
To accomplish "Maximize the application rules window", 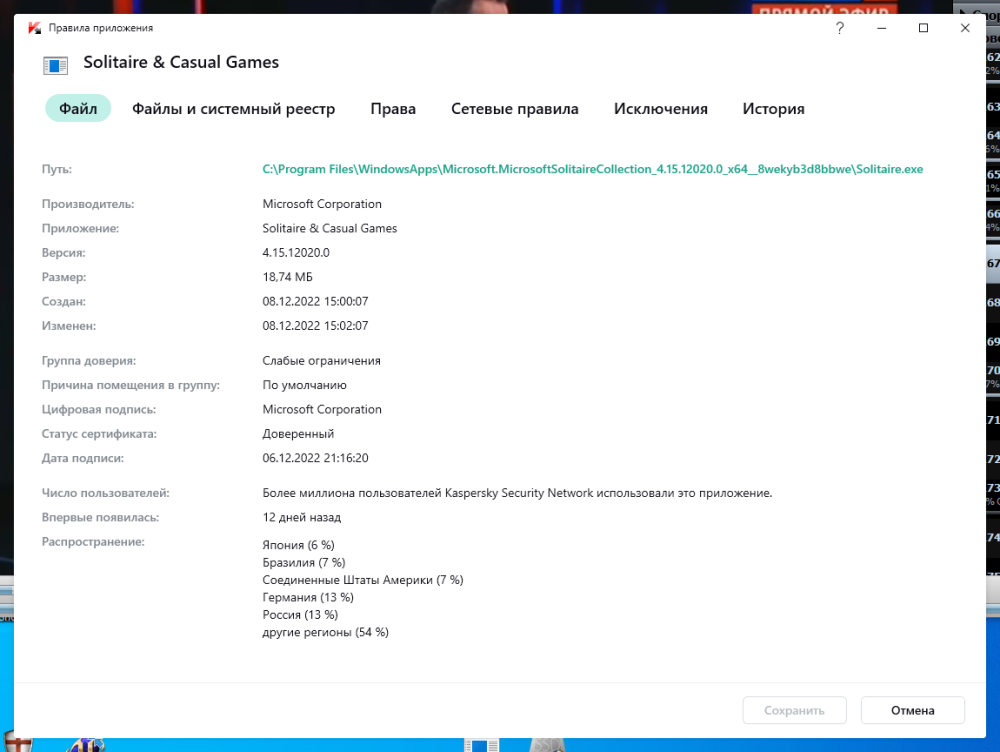I will click(923, 28).
